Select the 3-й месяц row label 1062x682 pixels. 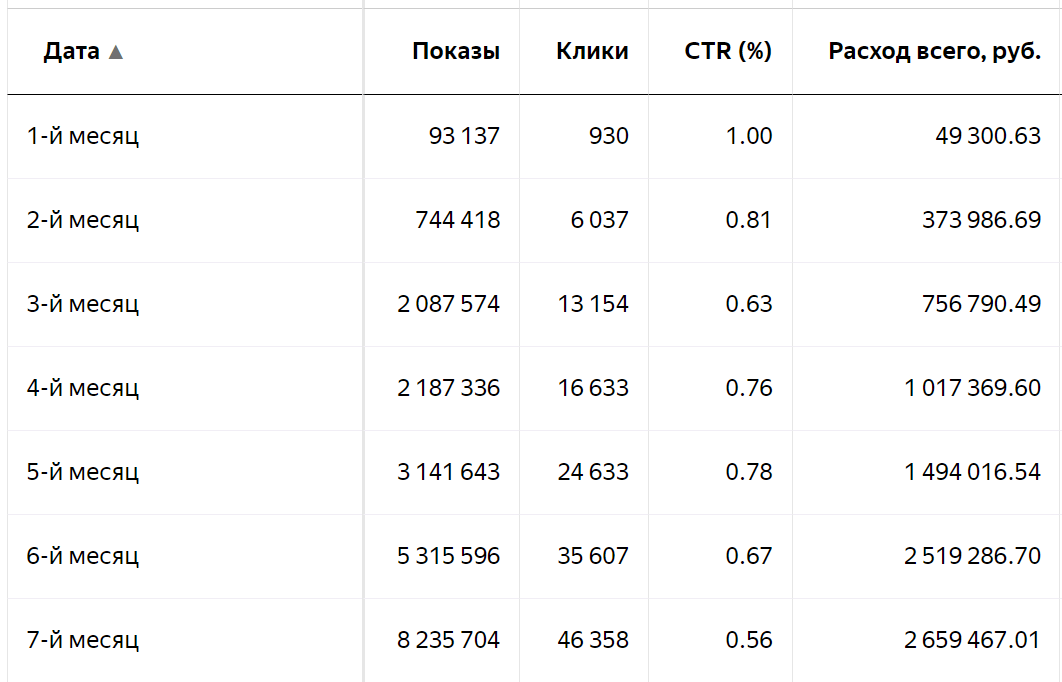click(83, 304)
